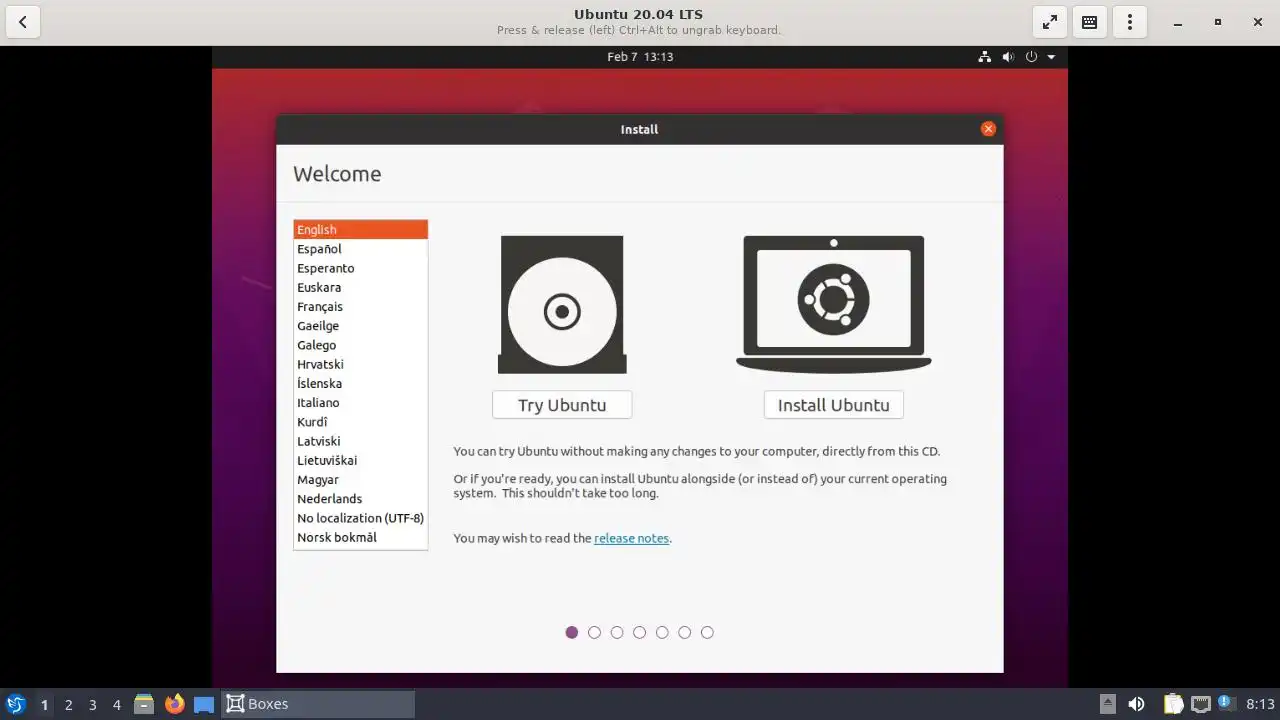This screenshot has width=1280, height=720.
Task: Click the host panel clock 8:13
Action: (1260, 704)
